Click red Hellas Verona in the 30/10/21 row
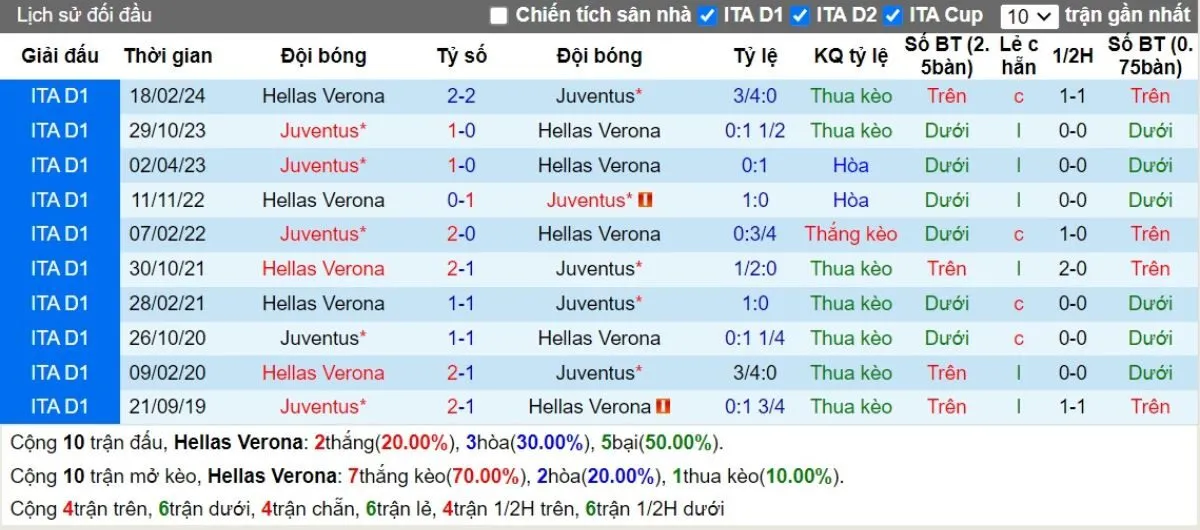The width and height of the screenshot is (1200, 530). (x=323, y=269)
